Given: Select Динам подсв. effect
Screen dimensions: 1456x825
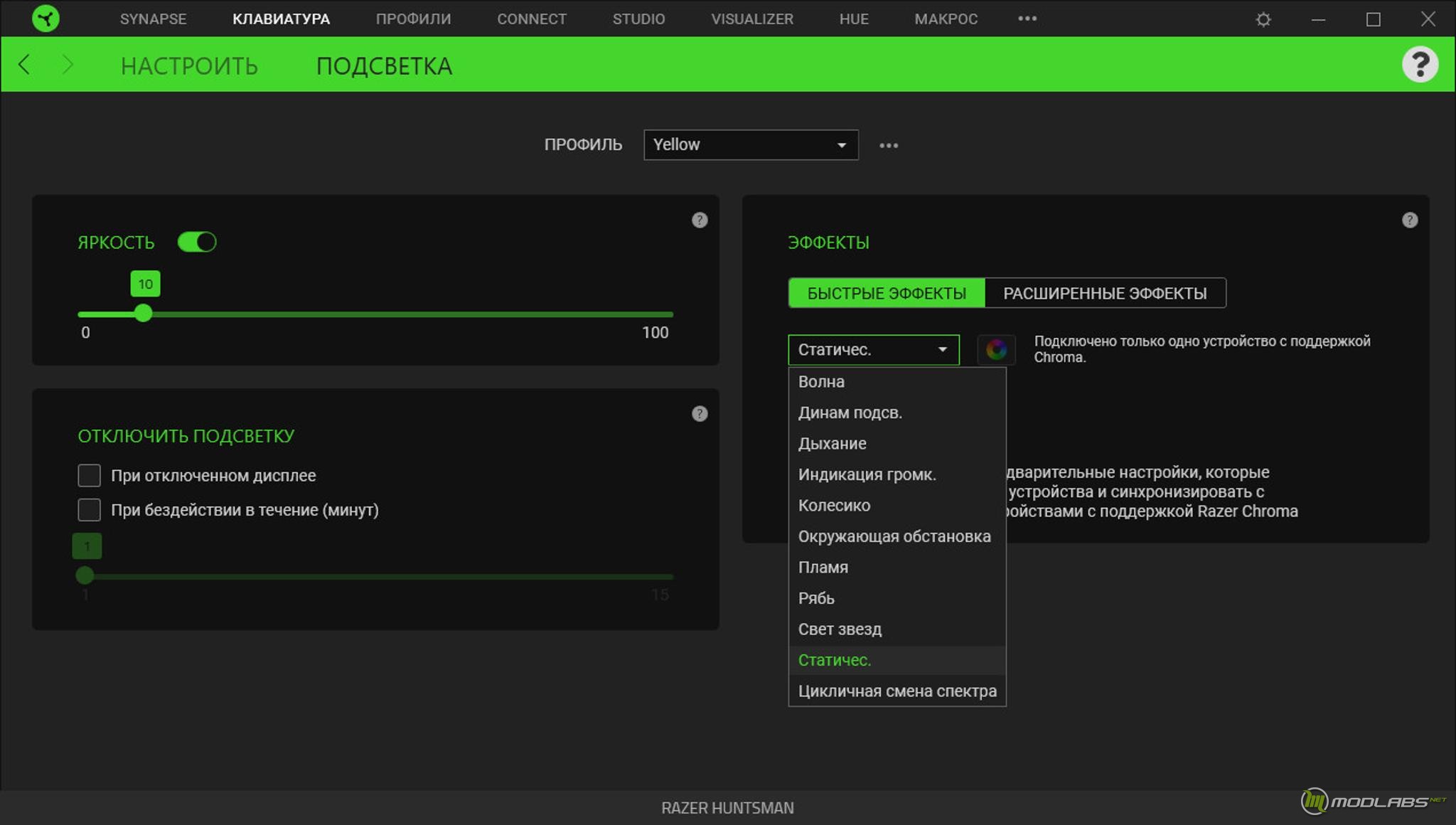Looking at the screenshot, I should (897, 412).
